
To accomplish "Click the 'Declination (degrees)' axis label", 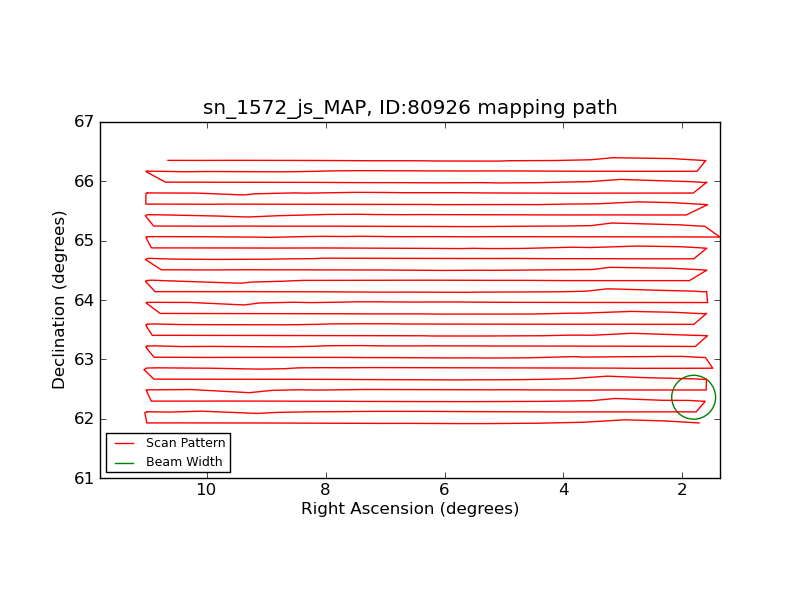I will coord(59,300).
